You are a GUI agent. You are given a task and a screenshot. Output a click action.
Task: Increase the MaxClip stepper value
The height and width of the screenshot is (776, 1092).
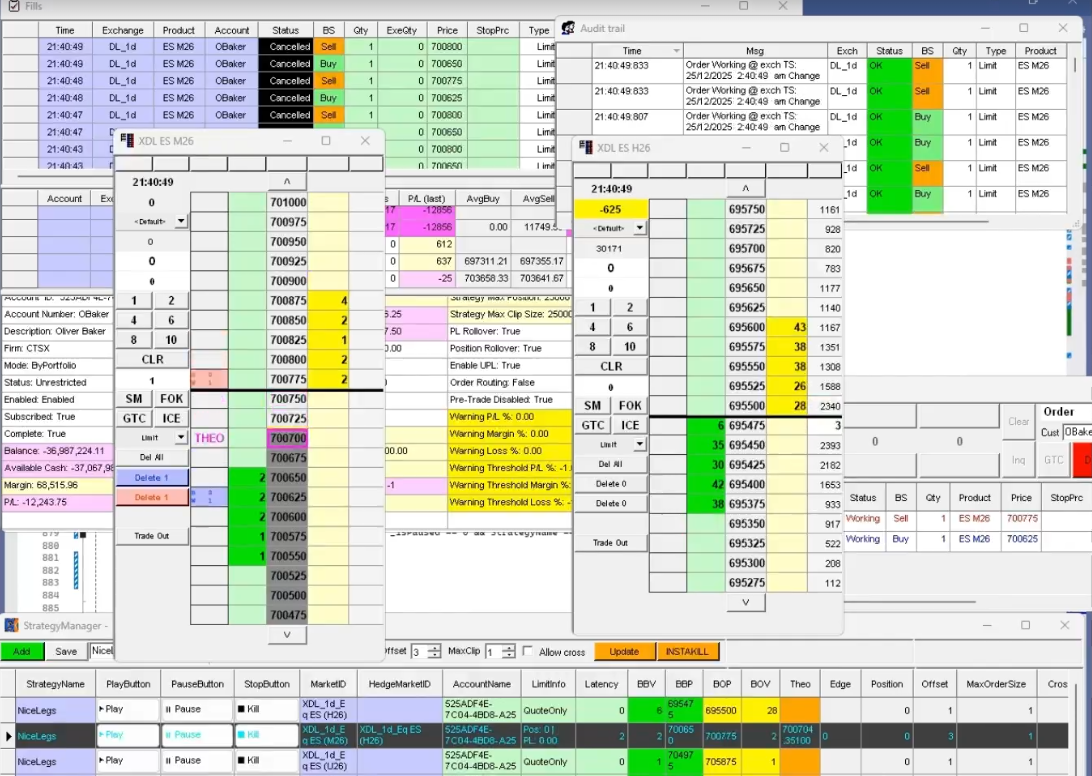(x=508, y=648)
